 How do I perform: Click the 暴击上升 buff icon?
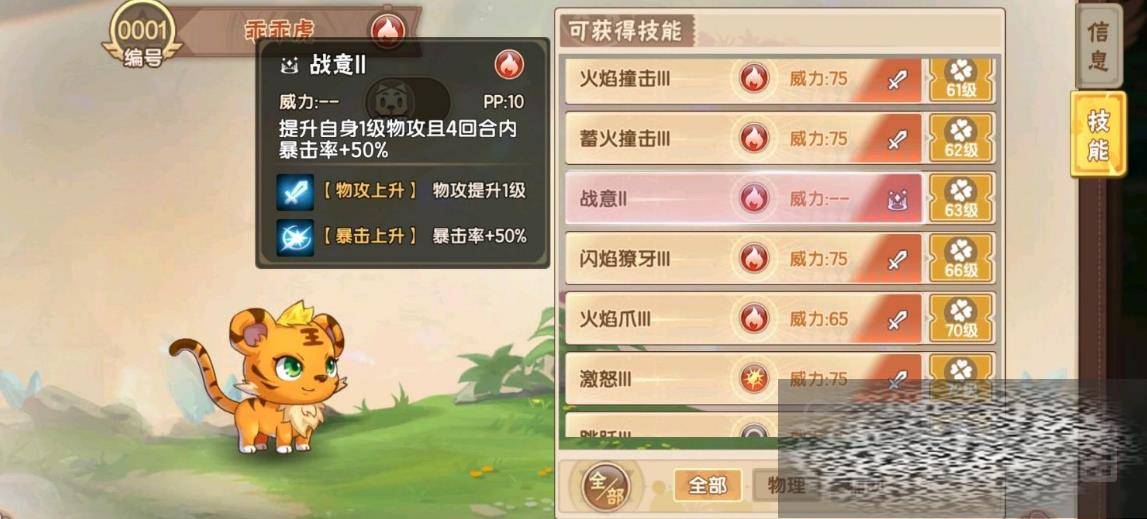click(x=295, y=237)
